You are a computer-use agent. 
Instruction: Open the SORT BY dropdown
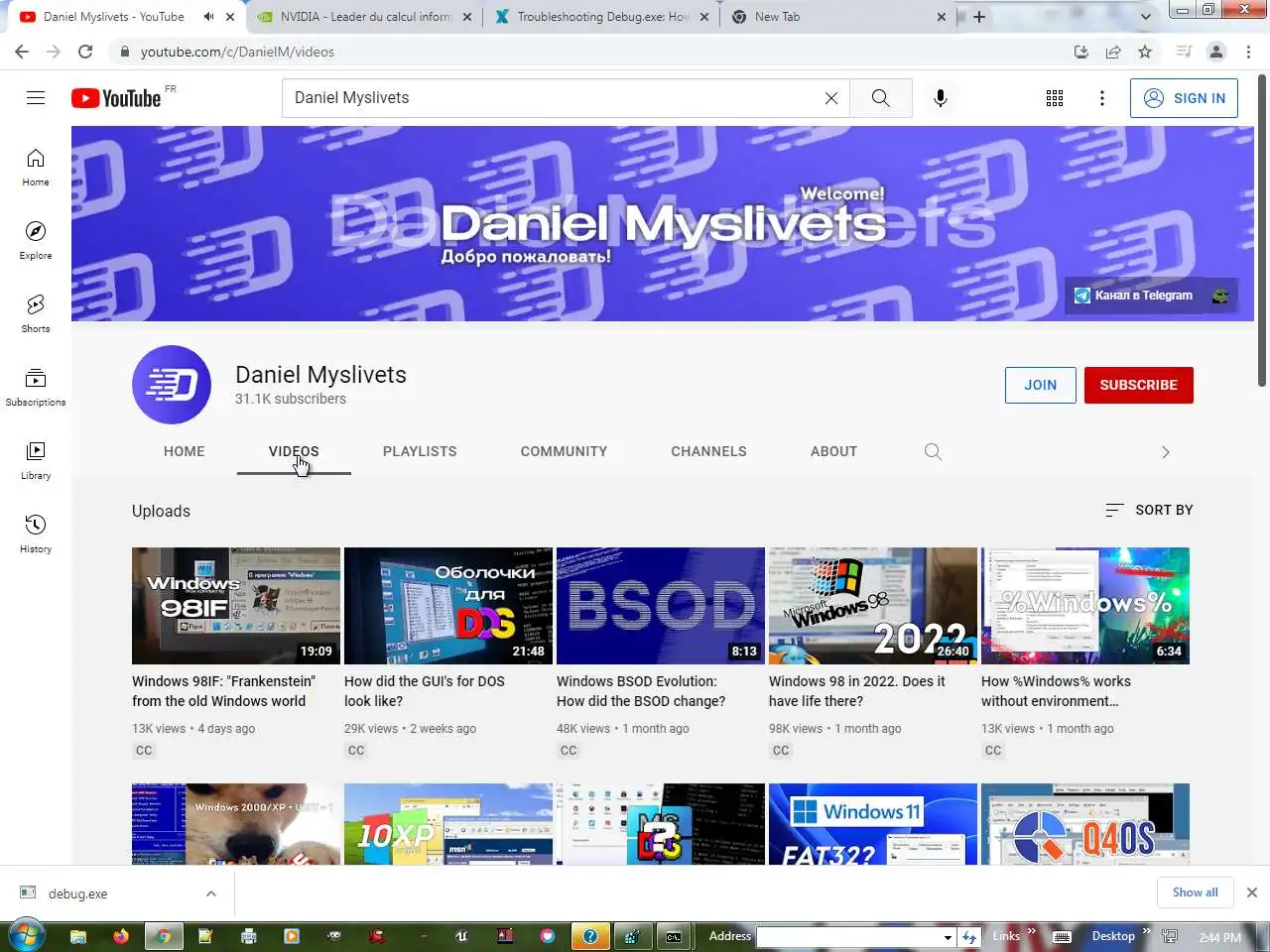coord(1149,510)
